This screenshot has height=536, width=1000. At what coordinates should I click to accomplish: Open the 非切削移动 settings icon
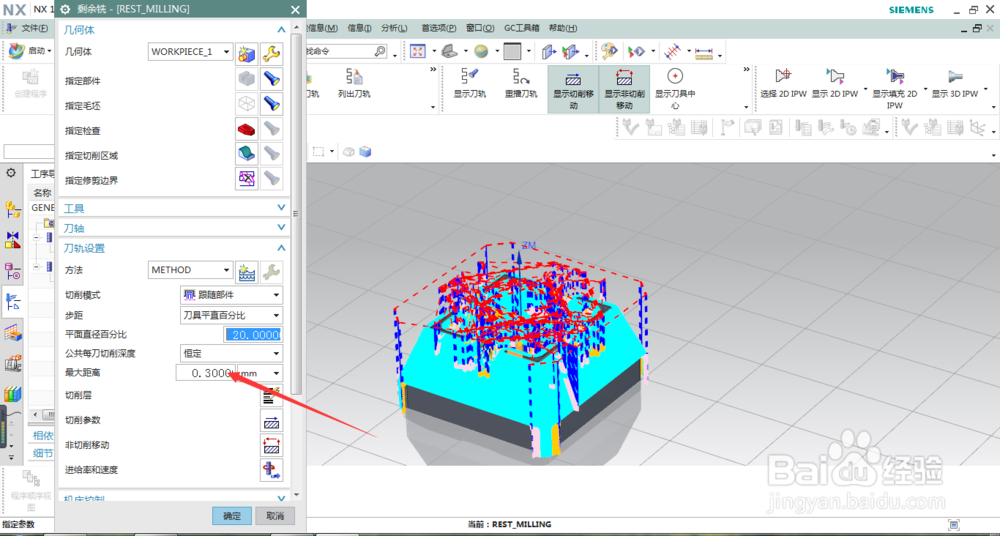click(272, 445)
